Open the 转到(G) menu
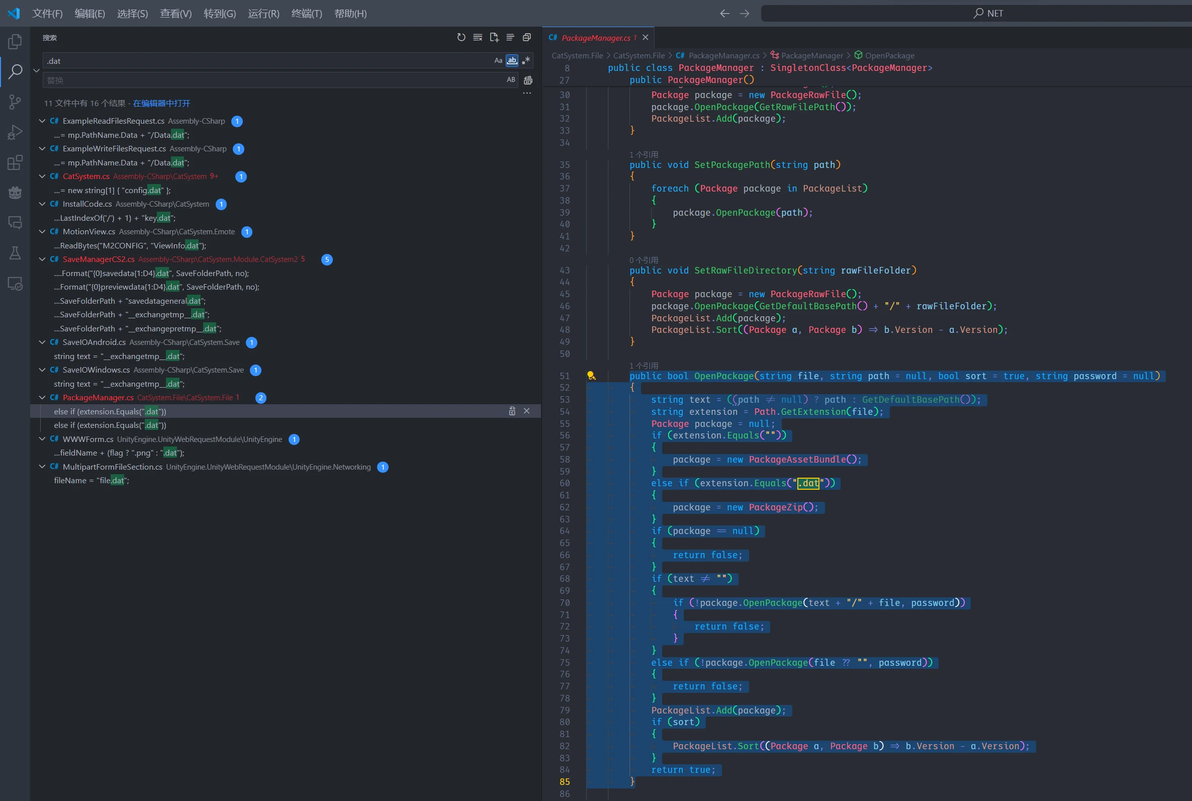Image resolution: width=1192 pixels, height=801 pixels. tap(220, 14)
